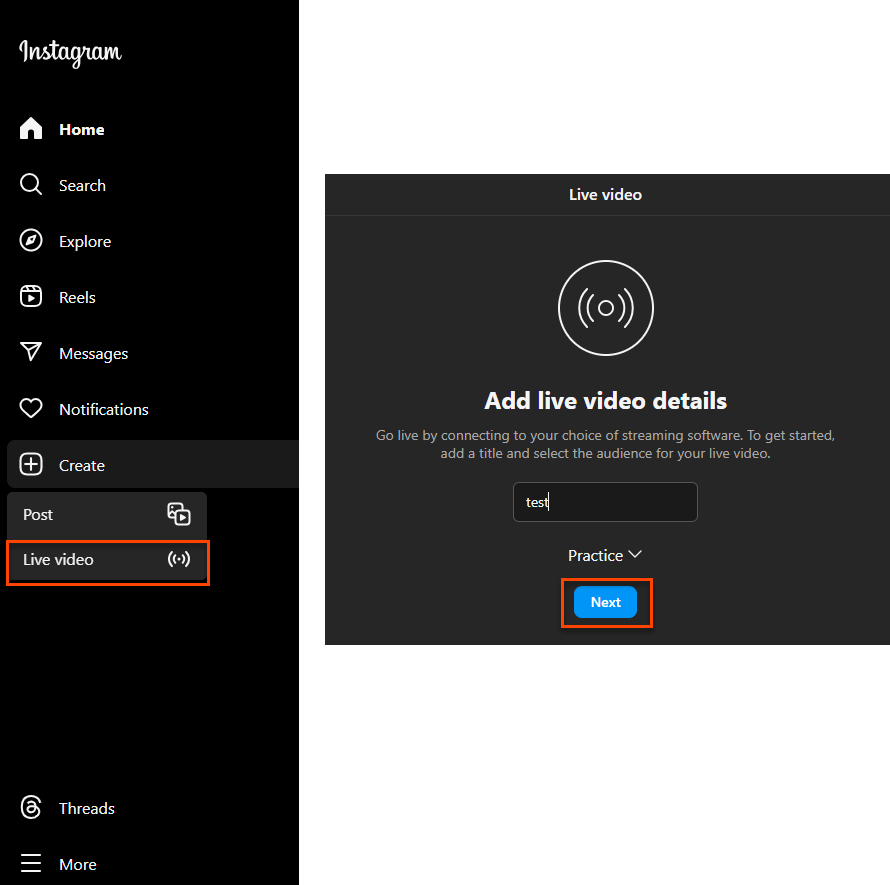Open the Practice audience dropdown

[605, 555]
